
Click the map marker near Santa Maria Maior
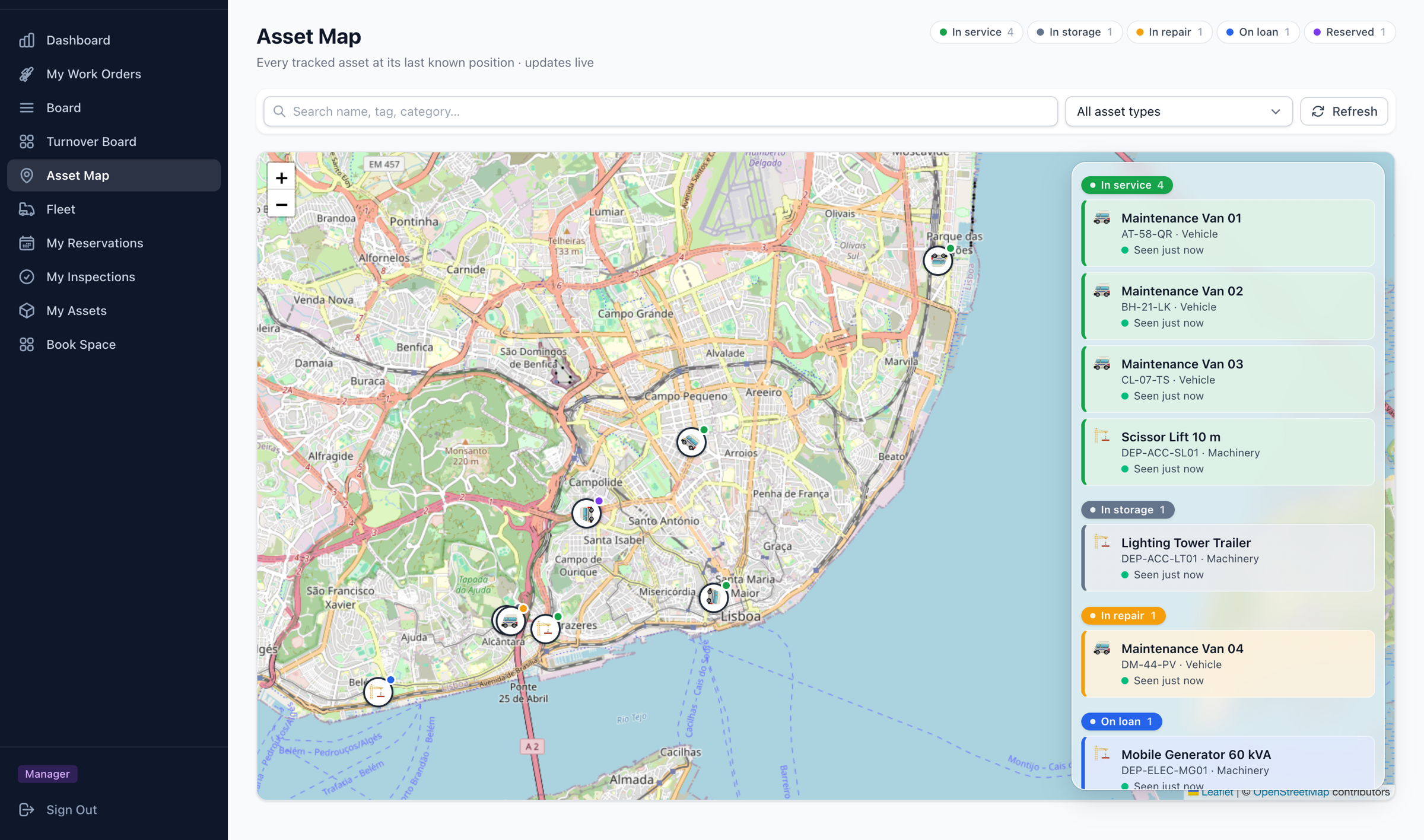[x=714, y=597]
